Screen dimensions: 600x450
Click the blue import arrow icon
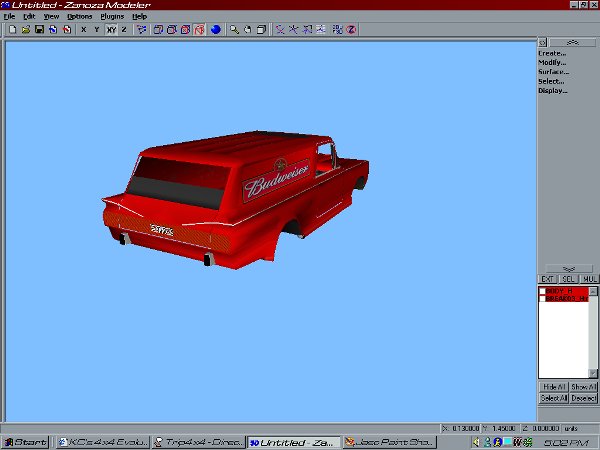pyautogui.click(x=53, y=29)
